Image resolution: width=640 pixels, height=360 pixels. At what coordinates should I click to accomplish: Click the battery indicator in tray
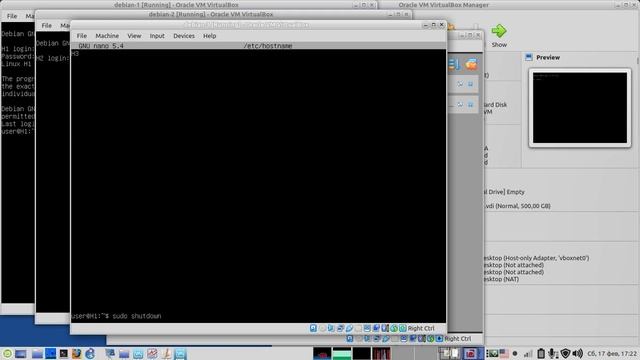(541, 353)
